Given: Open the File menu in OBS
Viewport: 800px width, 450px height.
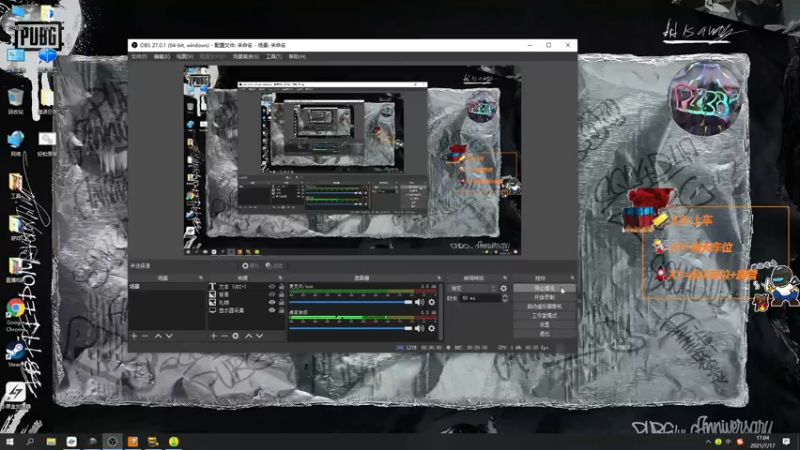Looking at the screenshot, I should (139, 57).
